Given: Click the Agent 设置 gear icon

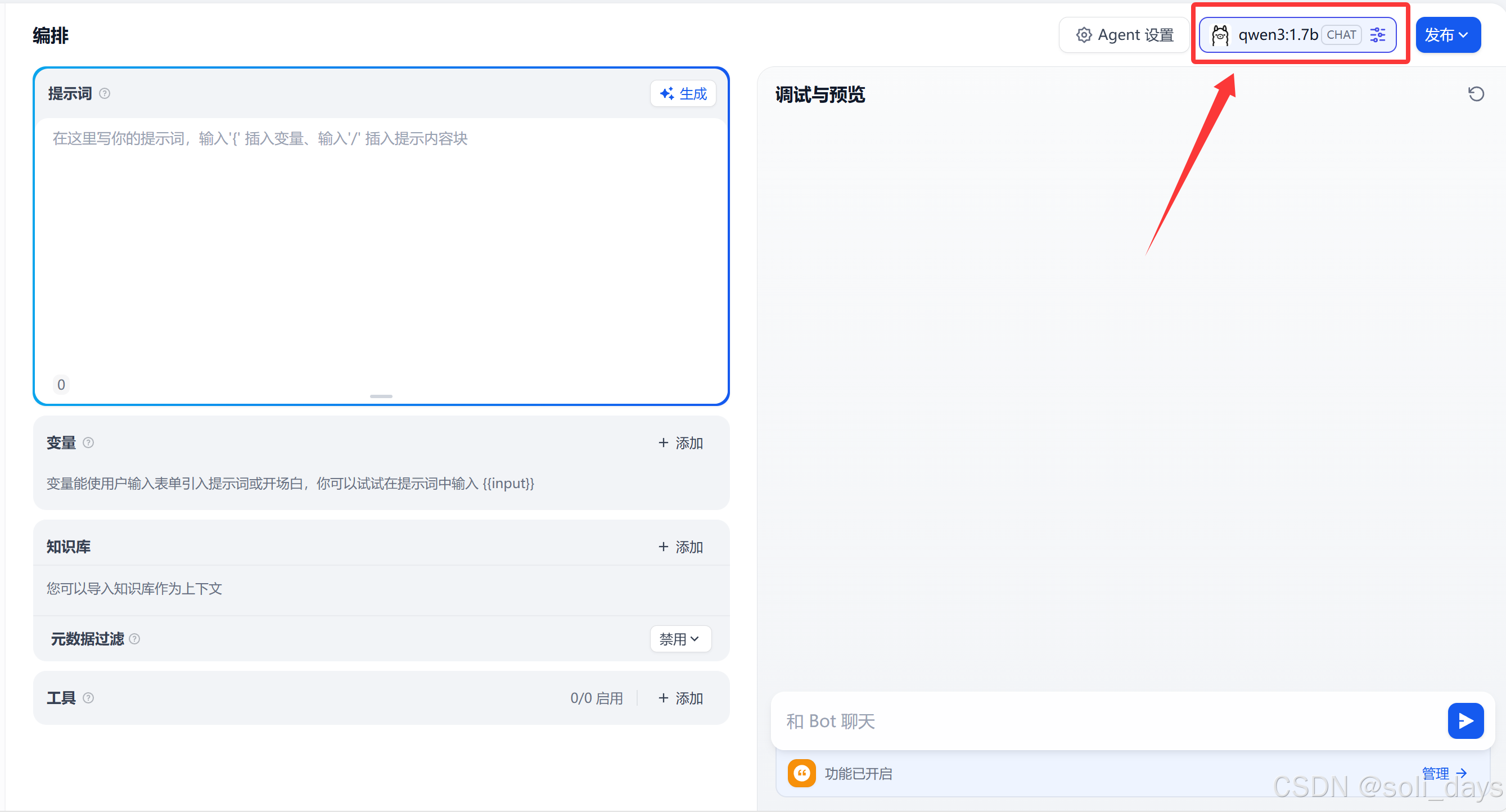Looking at the screenshot, I should [x=1083, y=35].
